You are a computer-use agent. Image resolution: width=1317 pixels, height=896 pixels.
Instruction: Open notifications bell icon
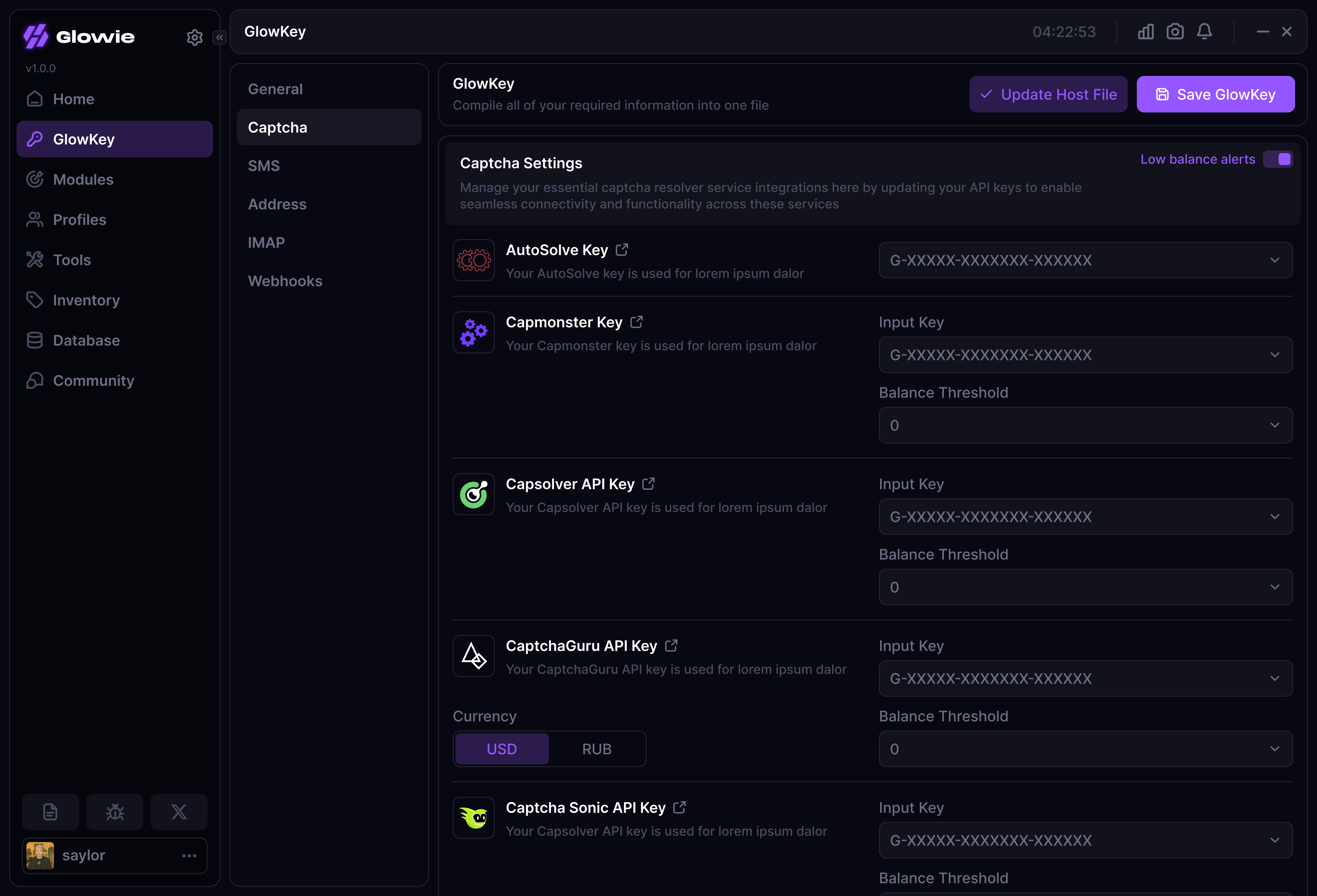click(1204, 32)
